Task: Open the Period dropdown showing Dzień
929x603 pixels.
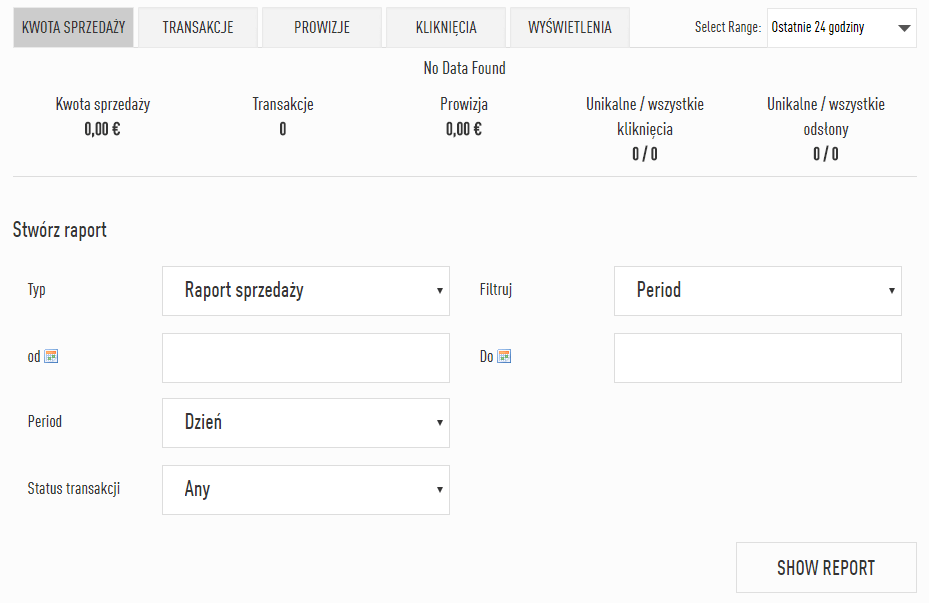Action: click(x=306, y=423)
